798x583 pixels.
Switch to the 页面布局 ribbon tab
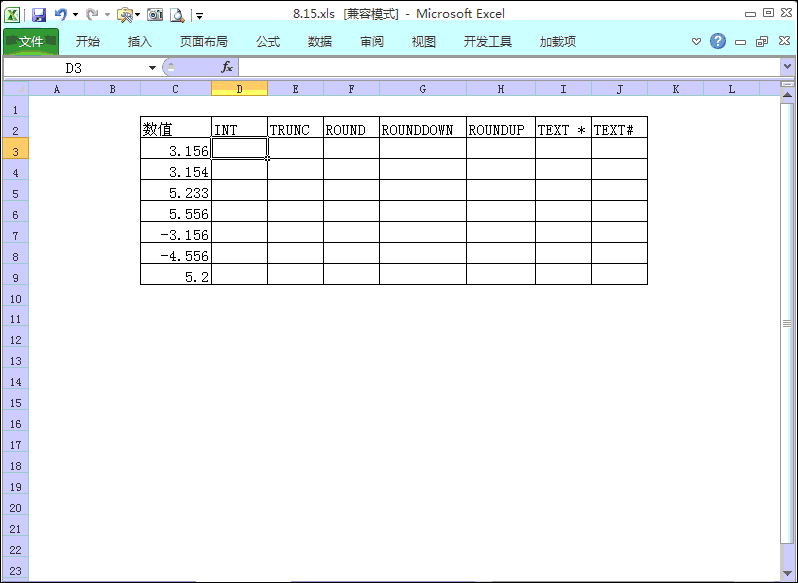204,42
